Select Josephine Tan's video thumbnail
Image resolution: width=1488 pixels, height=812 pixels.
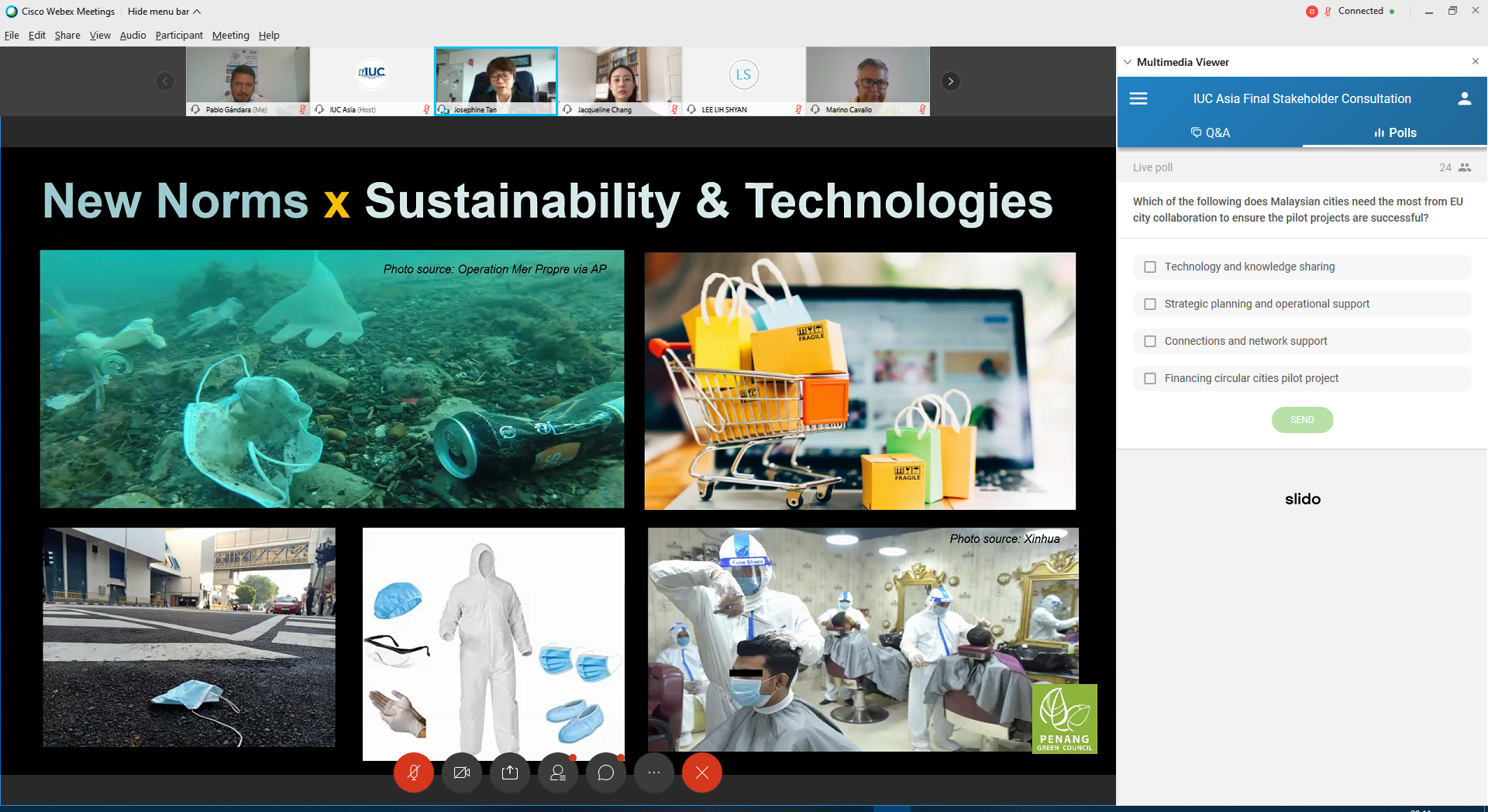[x=496, y=77]
